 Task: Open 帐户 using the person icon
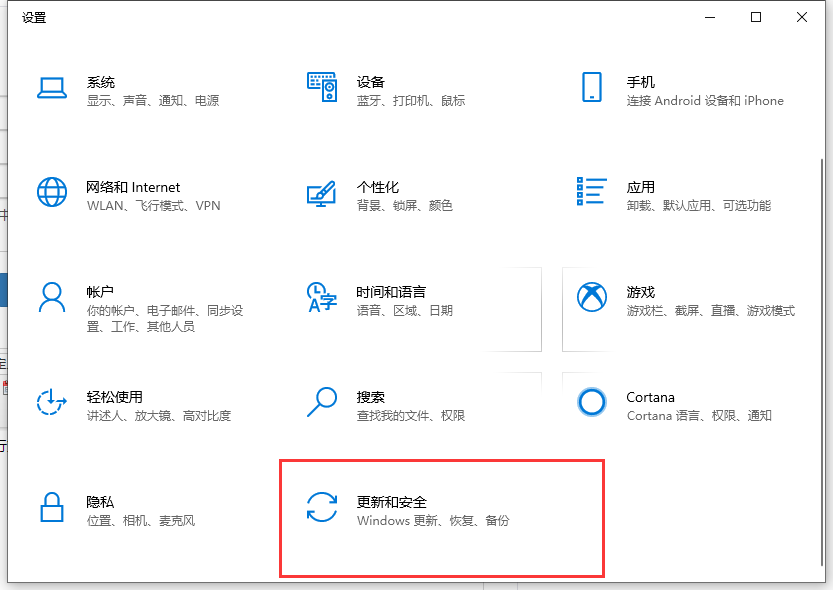[52, 297]
